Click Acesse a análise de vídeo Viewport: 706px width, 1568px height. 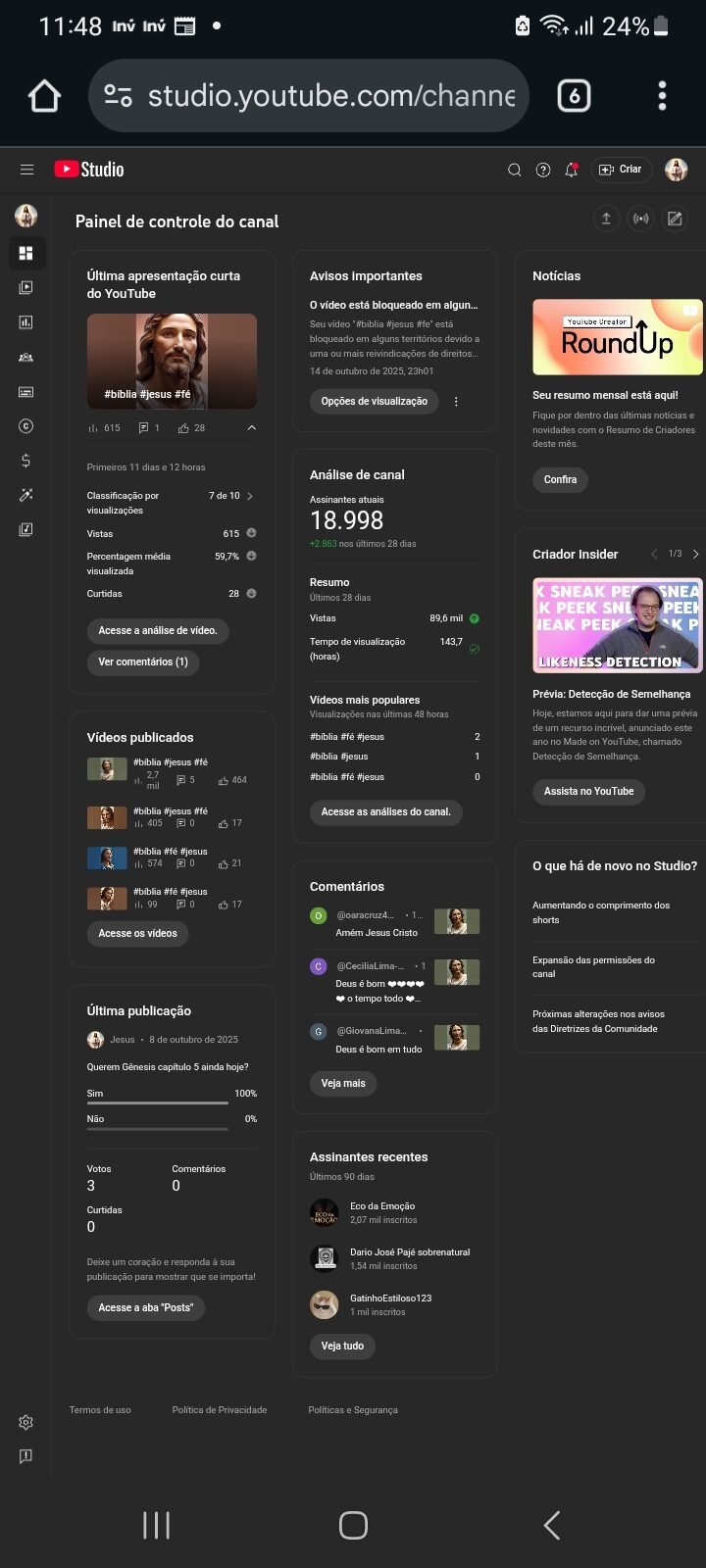point(158,630)
